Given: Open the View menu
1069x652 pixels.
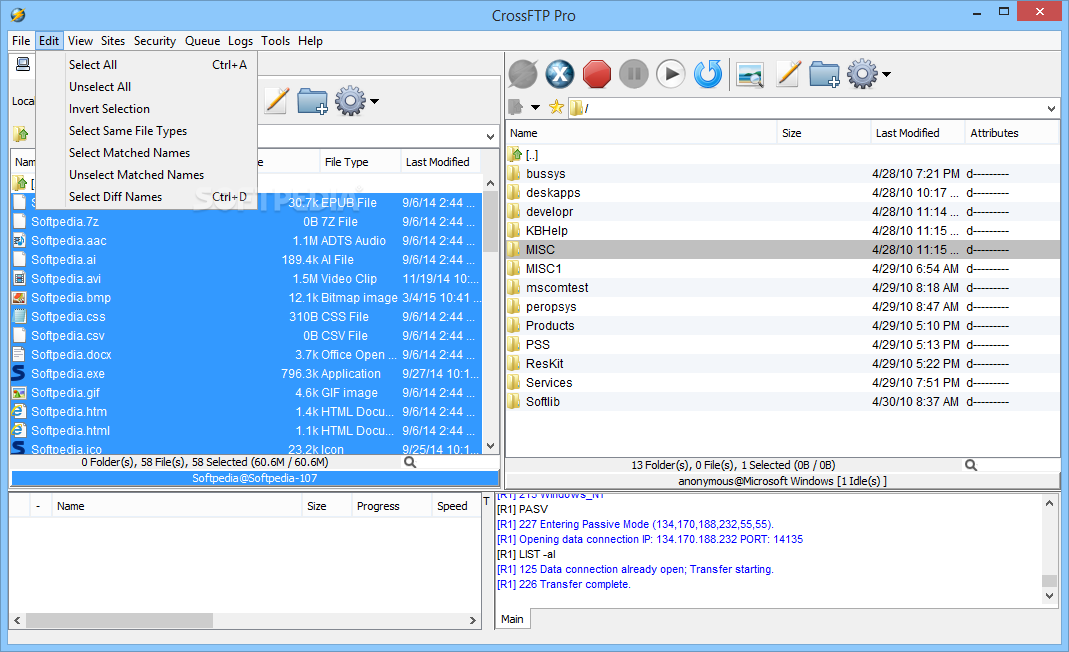Looking at the screenshot, I should click(80, 41).
